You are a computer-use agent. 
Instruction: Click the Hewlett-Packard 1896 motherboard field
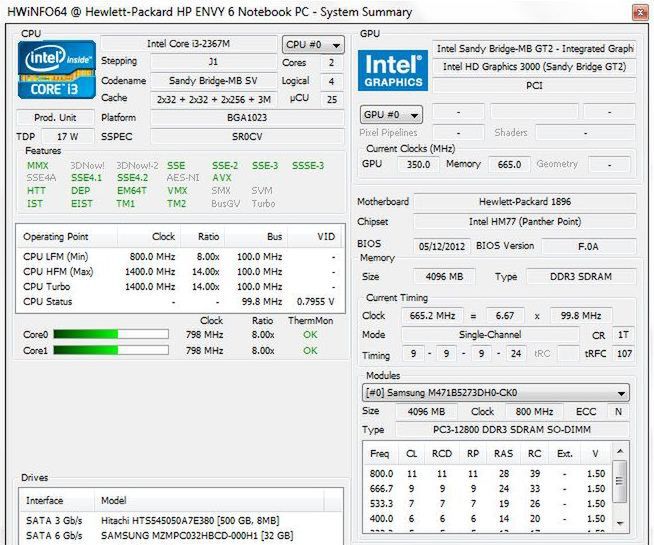click(525, 202)
